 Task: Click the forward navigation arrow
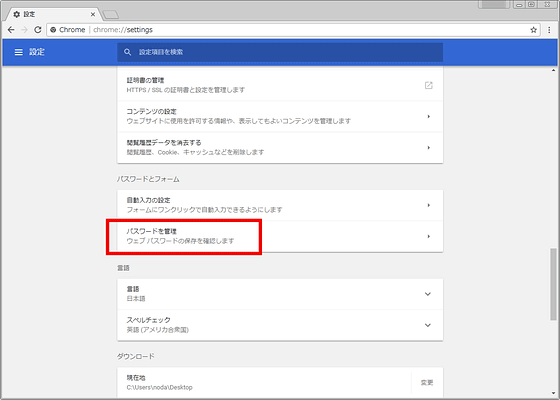pyautogui.click(x=24, y=30)
